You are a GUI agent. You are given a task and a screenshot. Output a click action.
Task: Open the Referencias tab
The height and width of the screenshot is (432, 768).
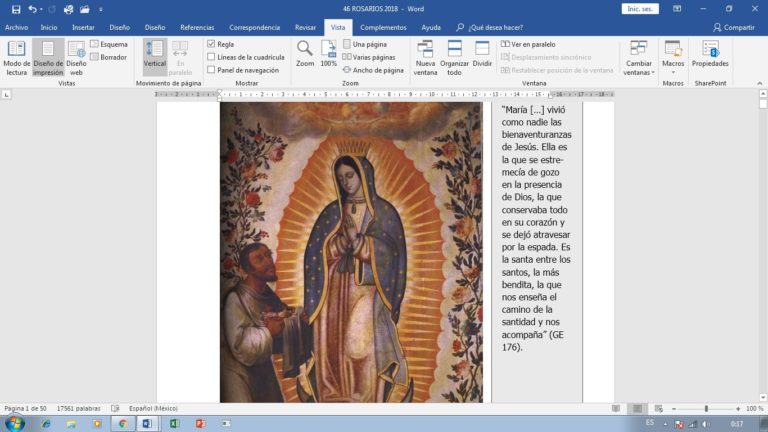click(197, 27)
